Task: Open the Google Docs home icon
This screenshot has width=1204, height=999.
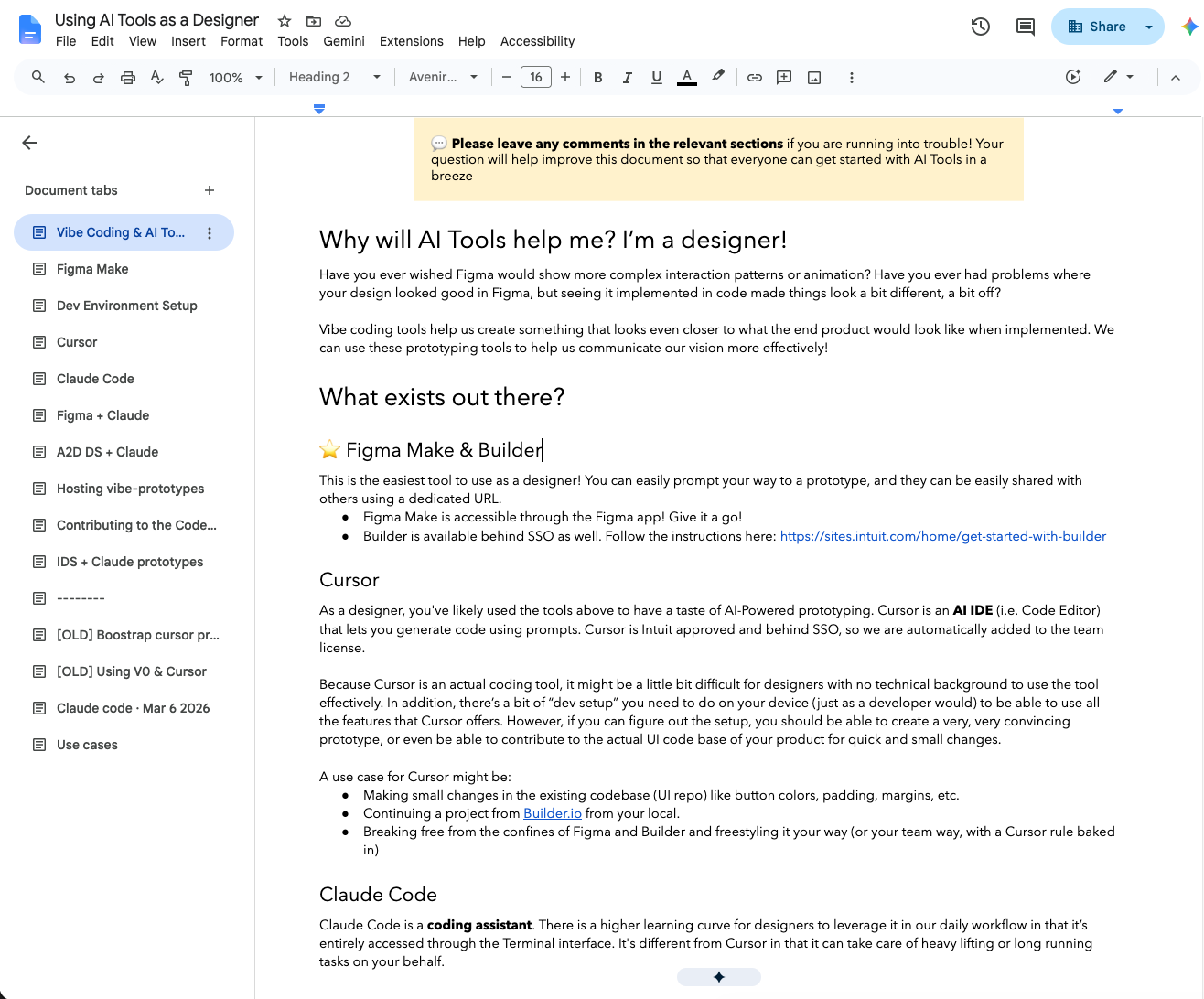Action: pos(30,29)
